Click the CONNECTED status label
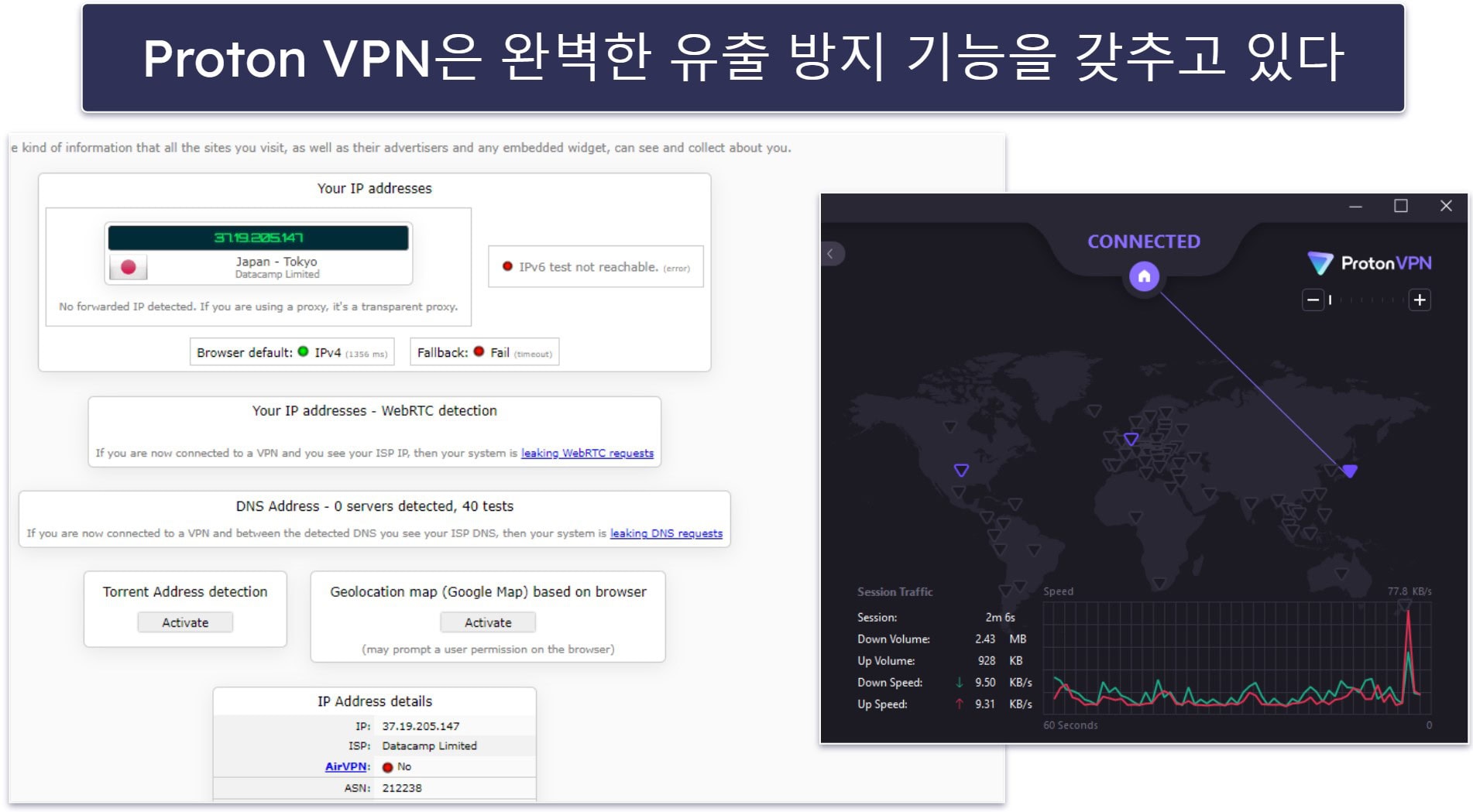 click(x=1144, y=242)
